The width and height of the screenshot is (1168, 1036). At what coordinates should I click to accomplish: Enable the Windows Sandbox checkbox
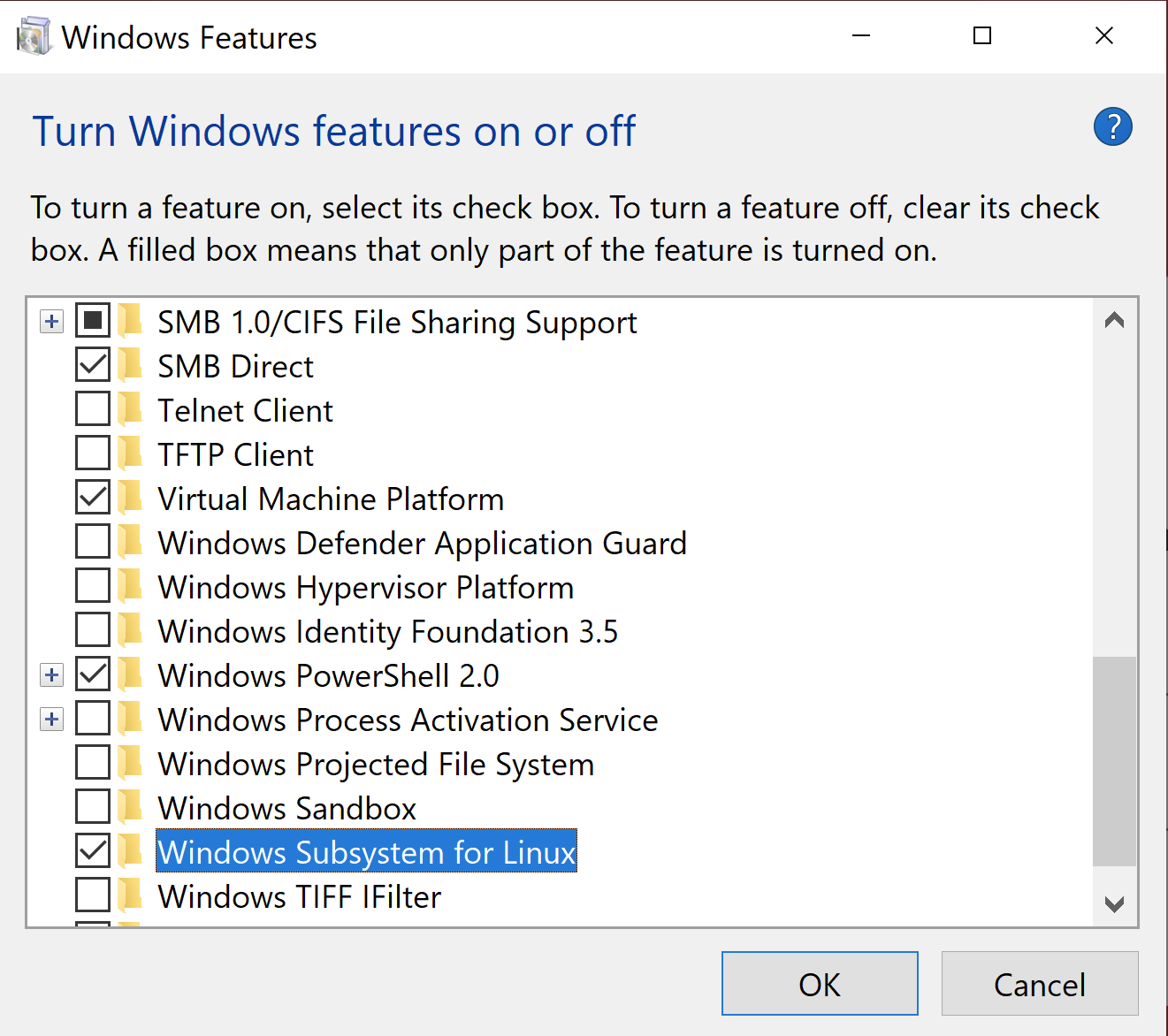coord(93,807)
